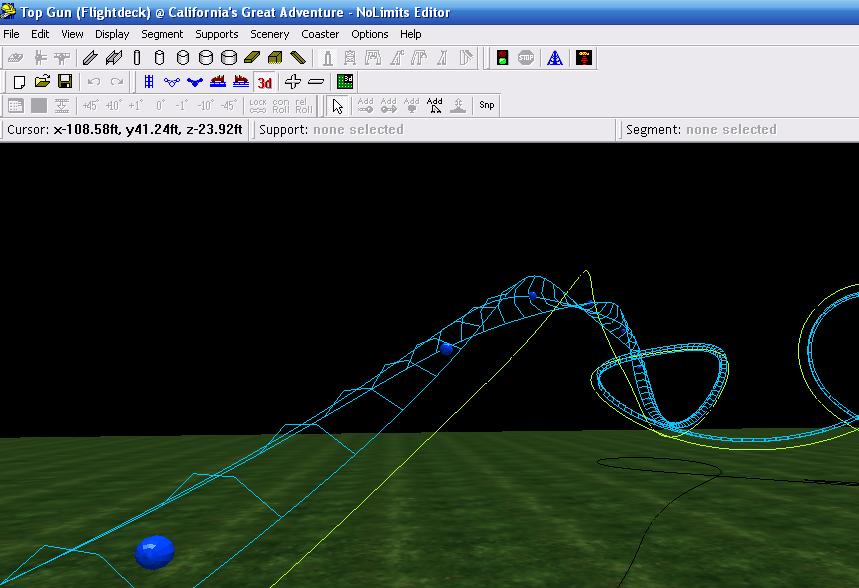
Task: Click the blue lattice tower icon
Action: coord(555,58)
